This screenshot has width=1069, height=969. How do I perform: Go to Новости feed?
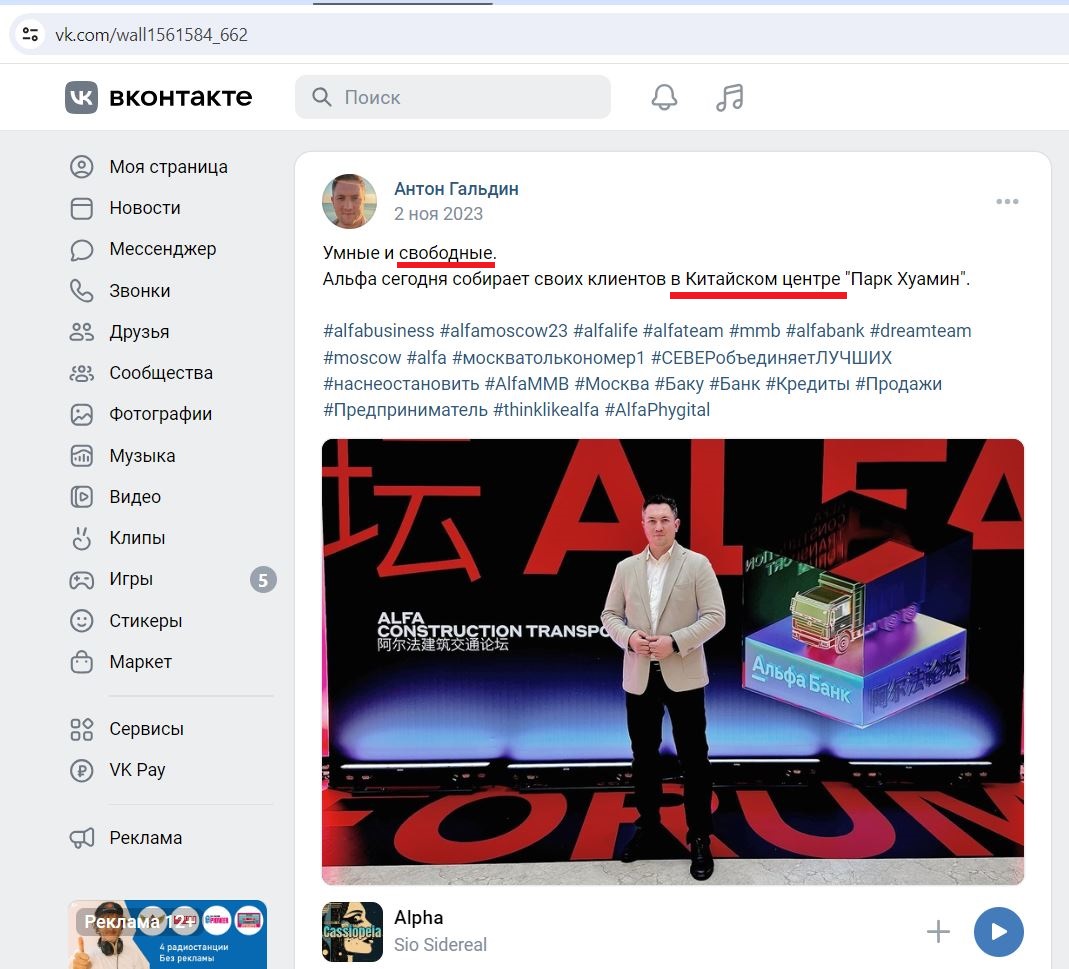(145, 208)
